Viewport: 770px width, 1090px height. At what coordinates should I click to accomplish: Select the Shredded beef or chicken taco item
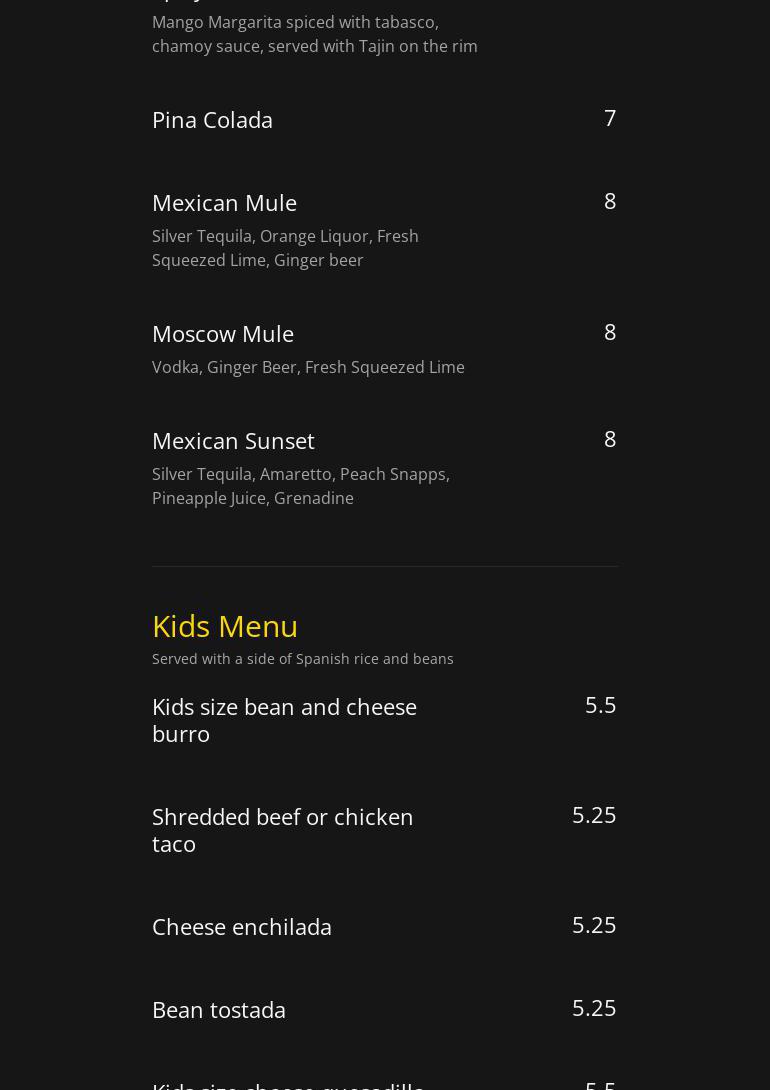282,830
